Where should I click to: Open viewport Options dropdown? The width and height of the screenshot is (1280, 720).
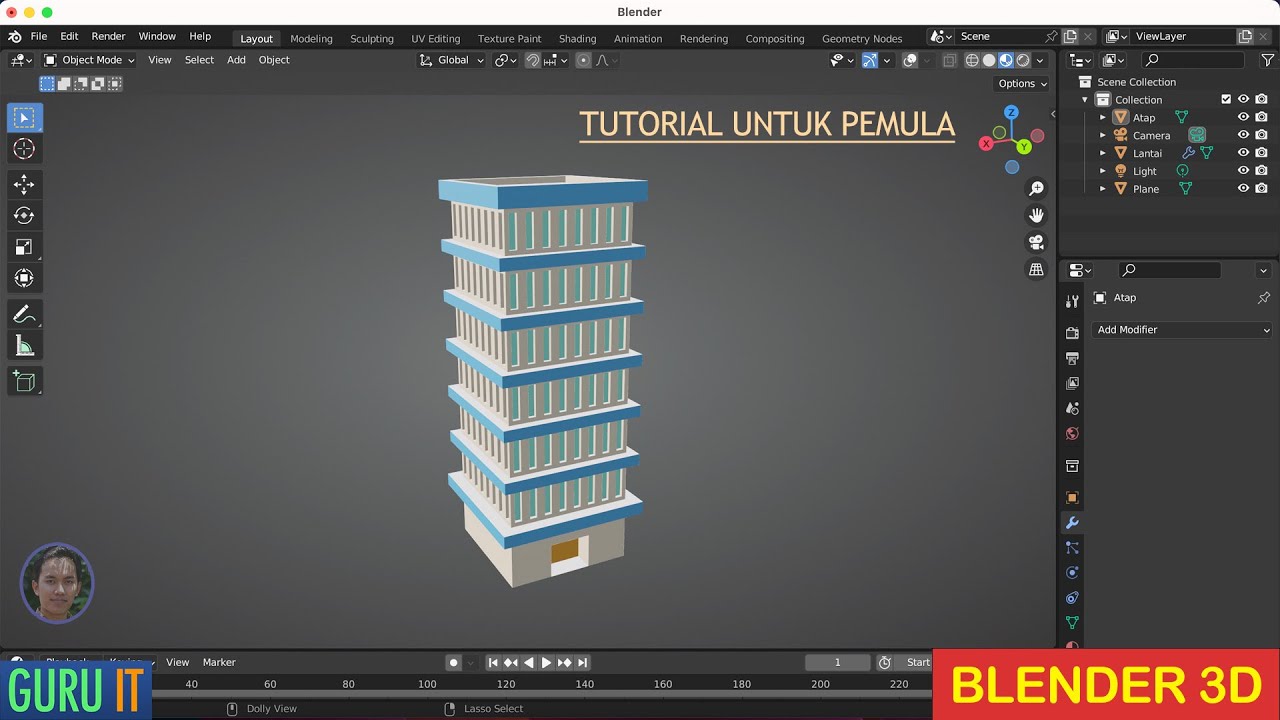click(1022, 84)
